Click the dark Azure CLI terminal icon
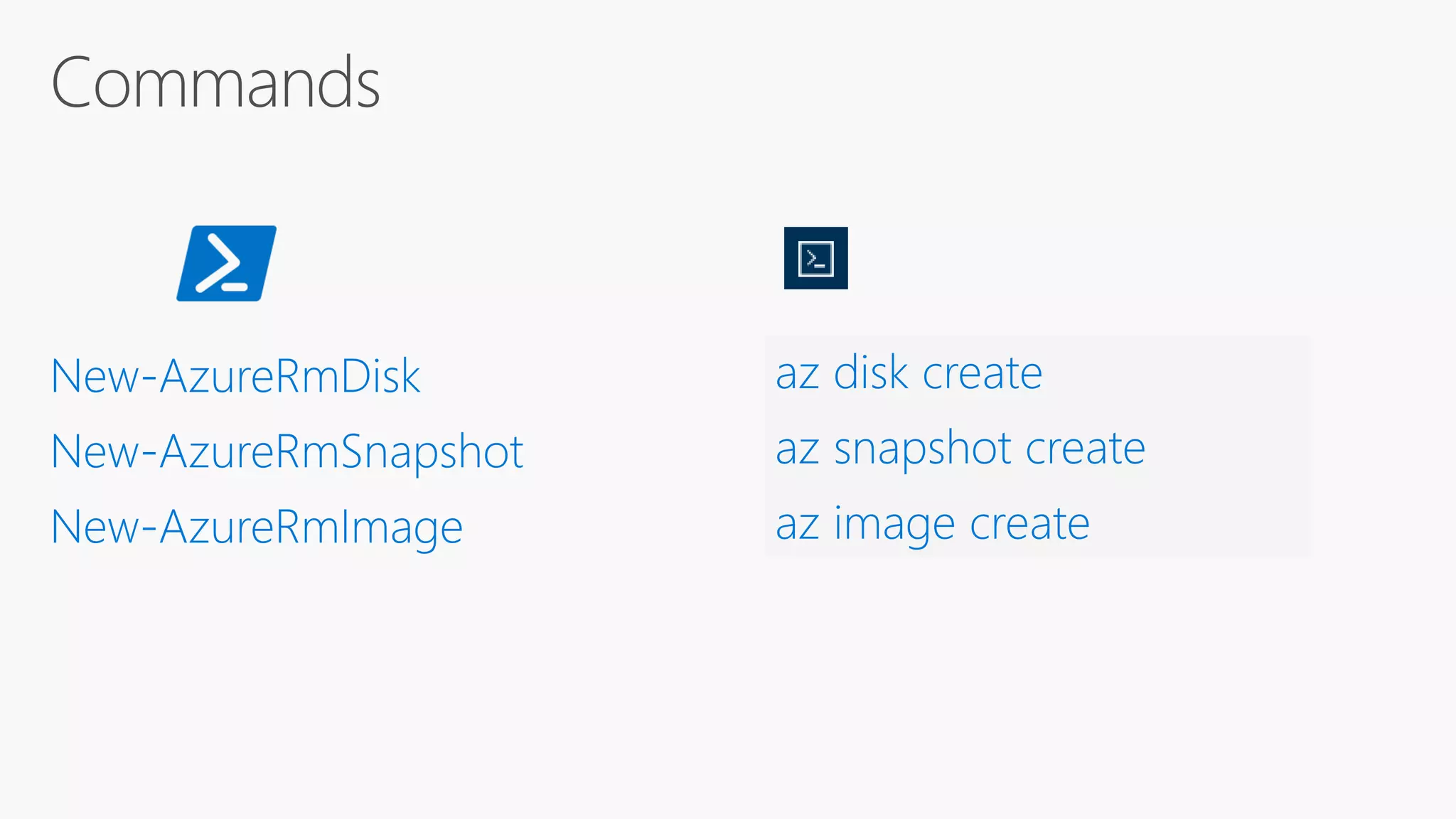This screenshot has height=819, width=1456. (815, 258)
